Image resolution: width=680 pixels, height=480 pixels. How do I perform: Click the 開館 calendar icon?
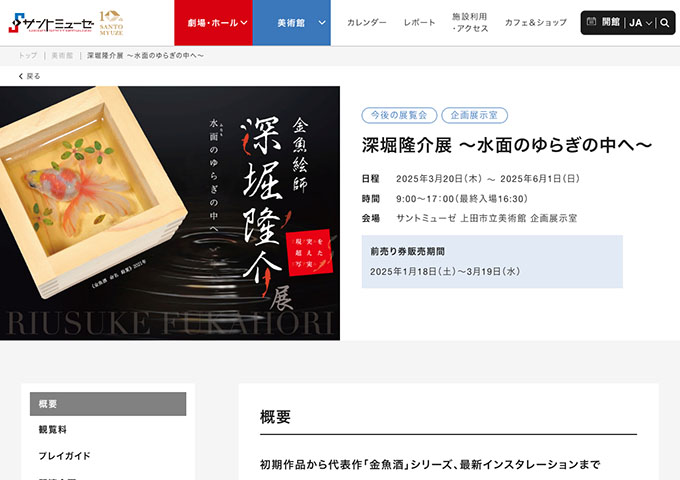[591, 21]
